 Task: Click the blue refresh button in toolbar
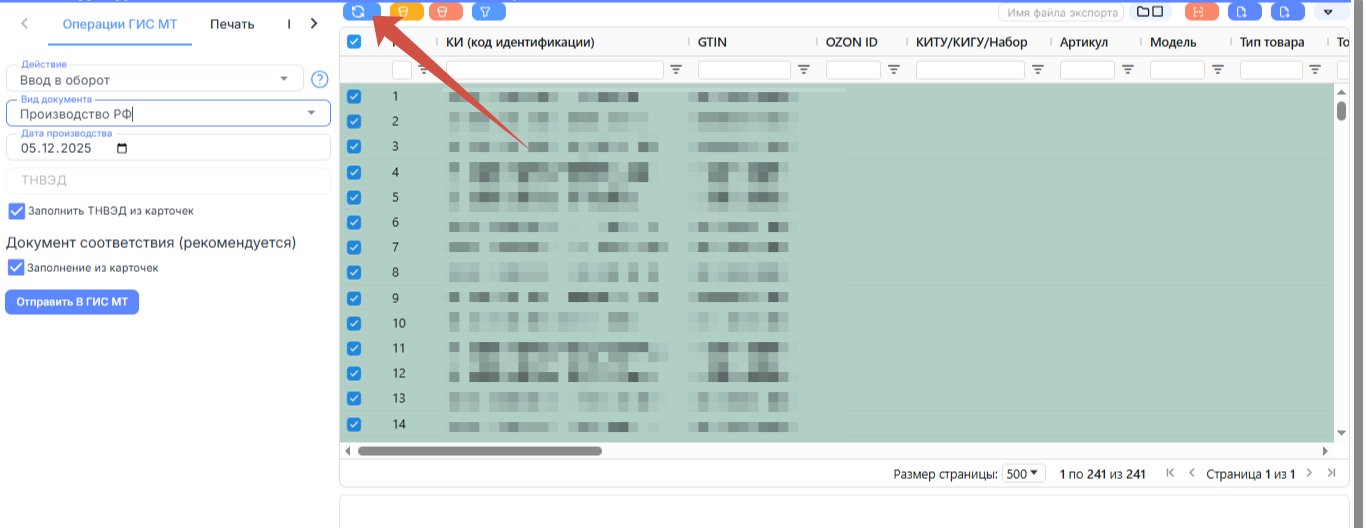[359, 12]
